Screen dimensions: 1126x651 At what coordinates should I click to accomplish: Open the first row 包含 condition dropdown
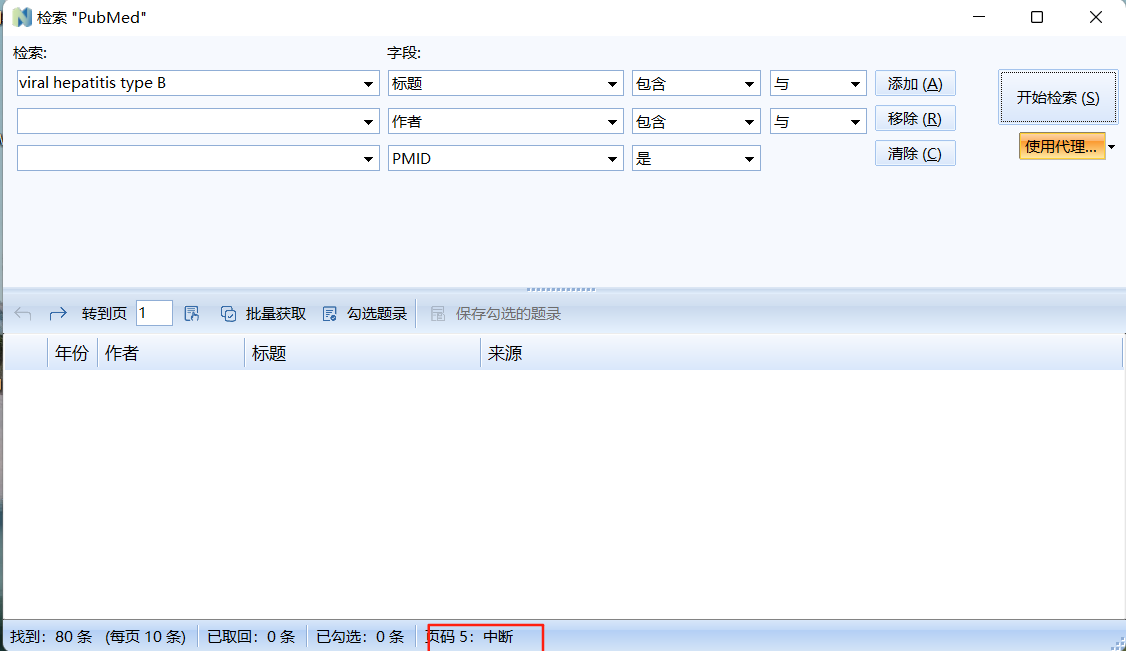pyautogui.click(x=749, y=84)
